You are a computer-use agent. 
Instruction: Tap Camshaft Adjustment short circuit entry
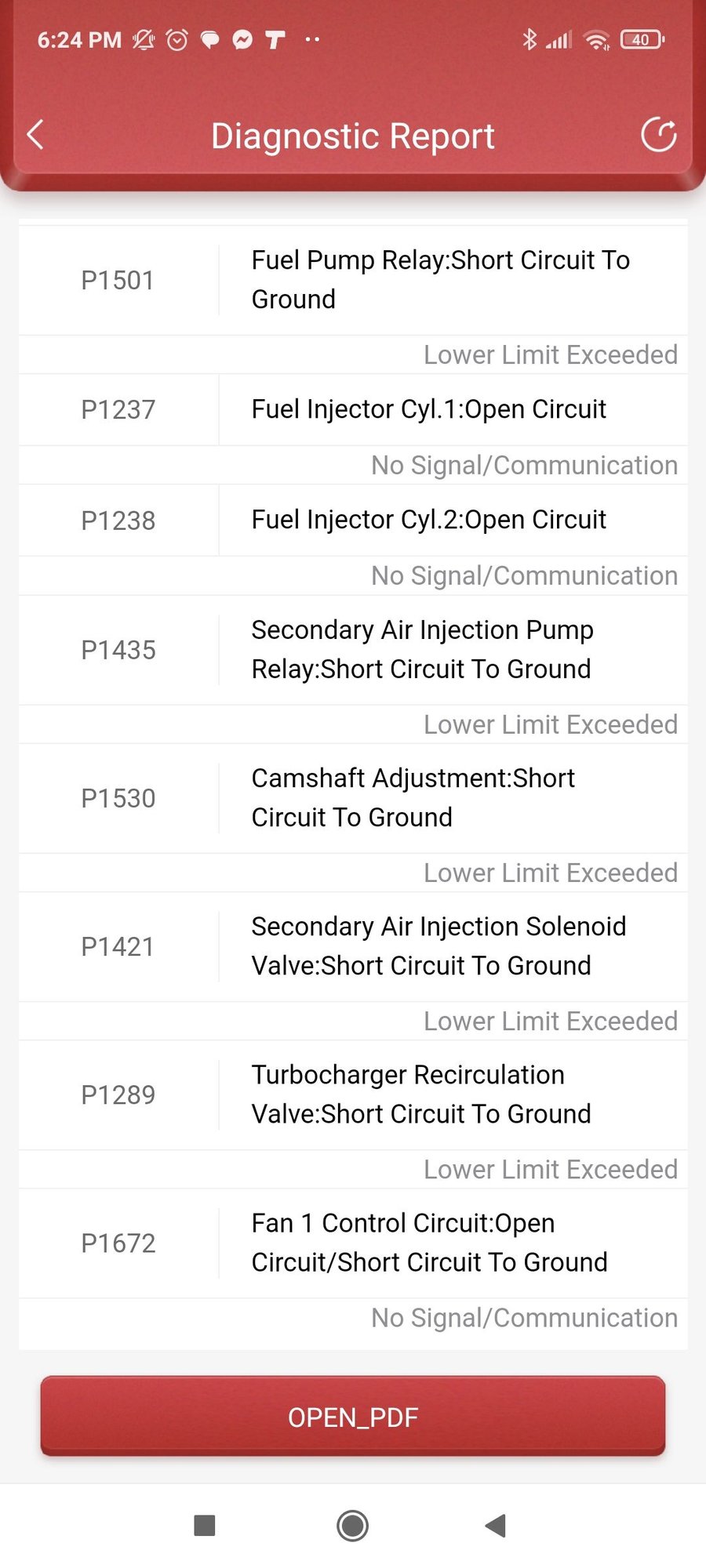(x=413, y=797)
